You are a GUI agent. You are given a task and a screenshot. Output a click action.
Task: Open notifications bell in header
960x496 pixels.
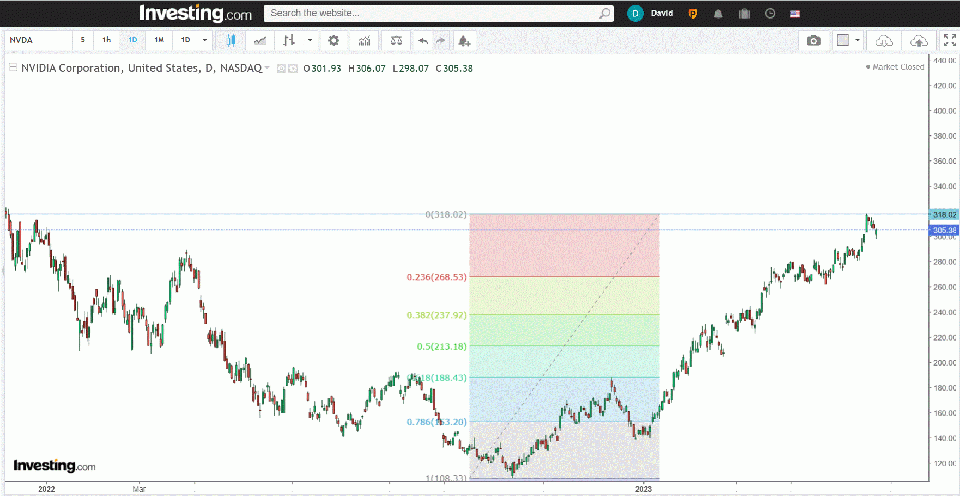pyautogui.click(x=718, y=13)
